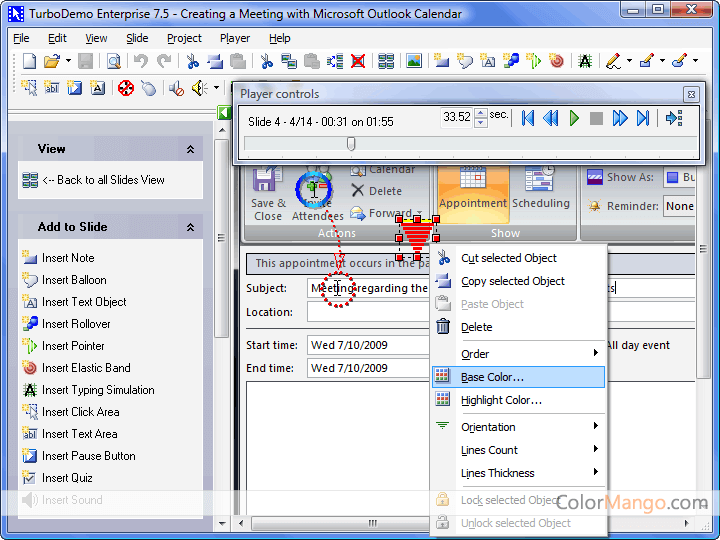Viewport: 720px width, 540px height.
Task: Open the File menu
Action: (21, 38)
